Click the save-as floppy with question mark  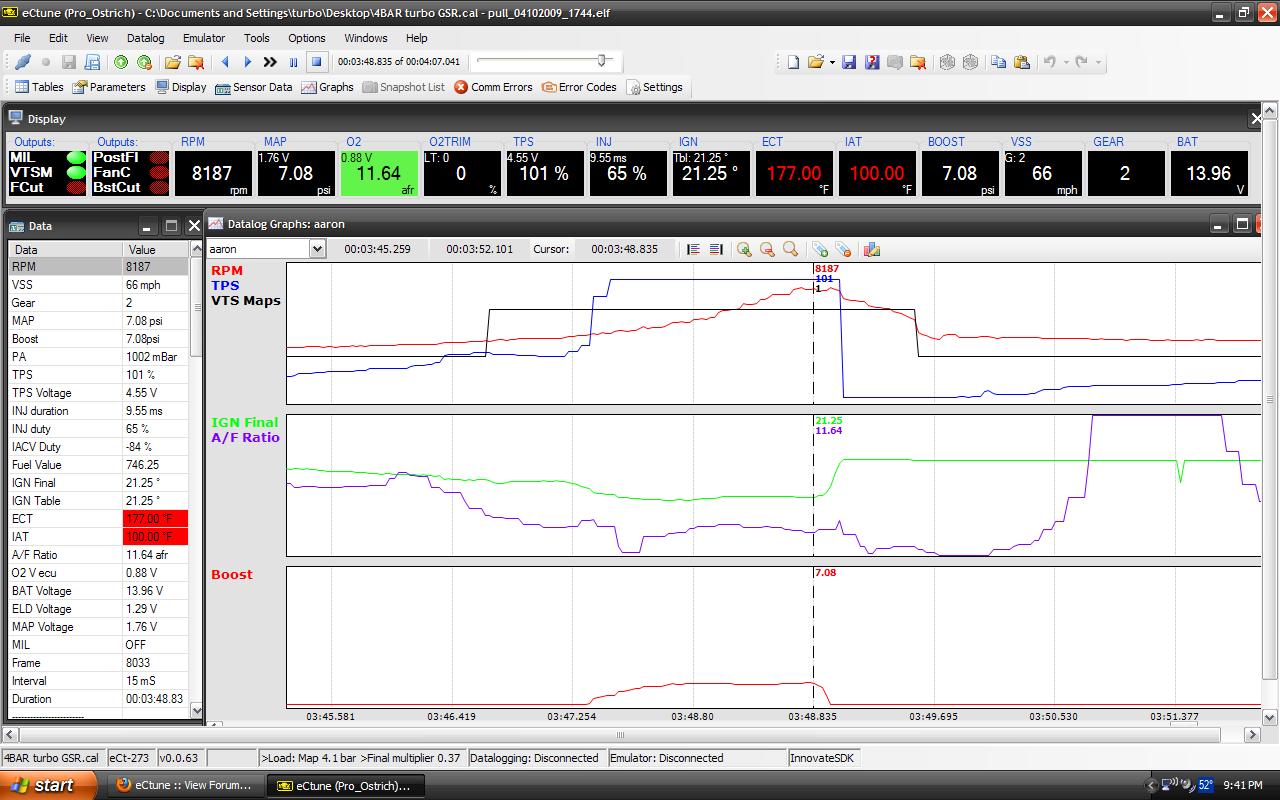click(872, 62)
